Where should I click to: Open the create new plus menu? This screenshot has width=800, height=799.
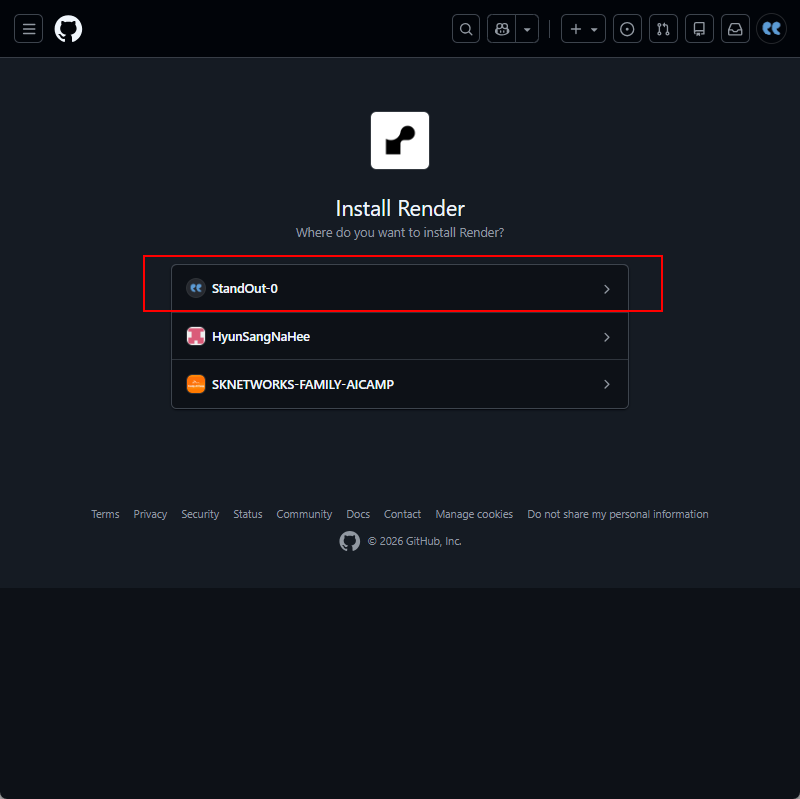(x=583, y=29)
